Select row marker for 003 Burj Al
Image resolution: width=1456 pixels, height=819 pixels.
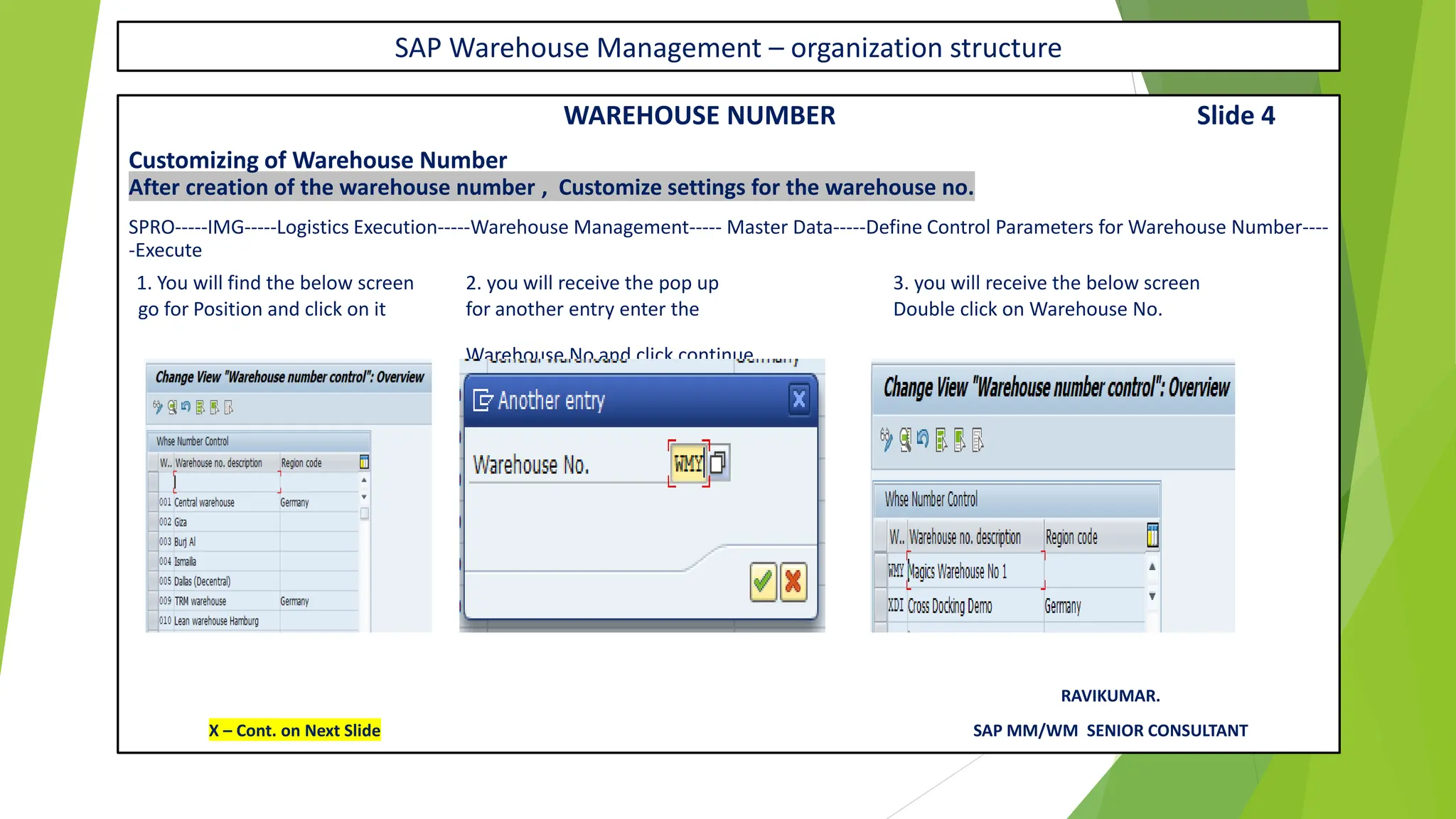(153, 542)
